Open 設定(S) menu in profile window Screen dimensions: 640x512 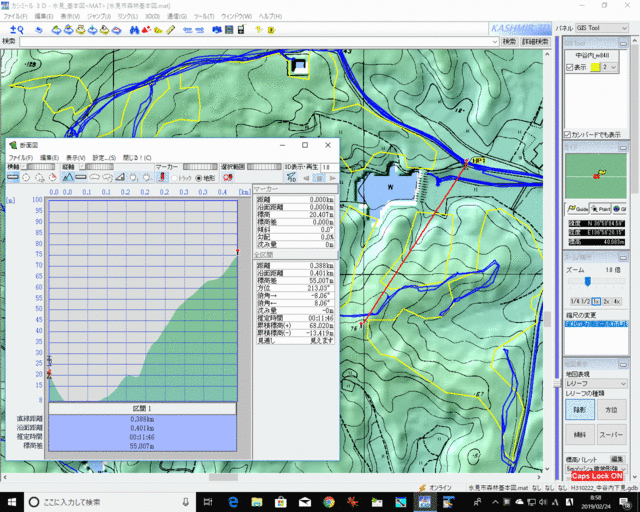104,158
